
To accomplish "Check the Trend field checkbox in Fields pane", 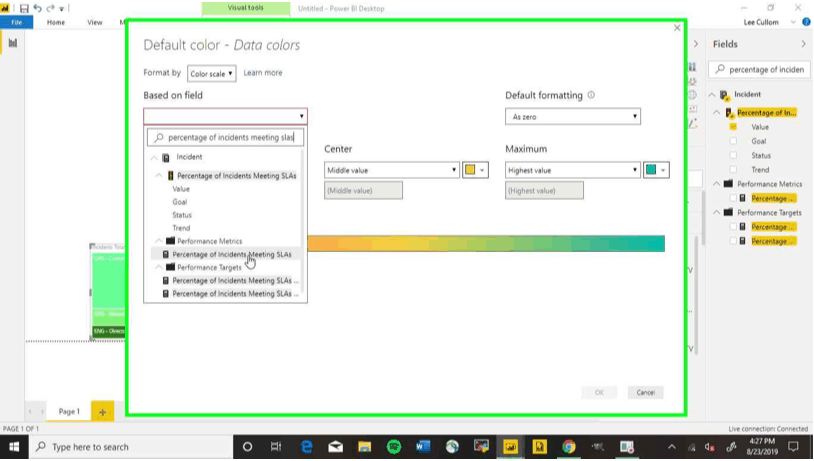I will 733,169.
